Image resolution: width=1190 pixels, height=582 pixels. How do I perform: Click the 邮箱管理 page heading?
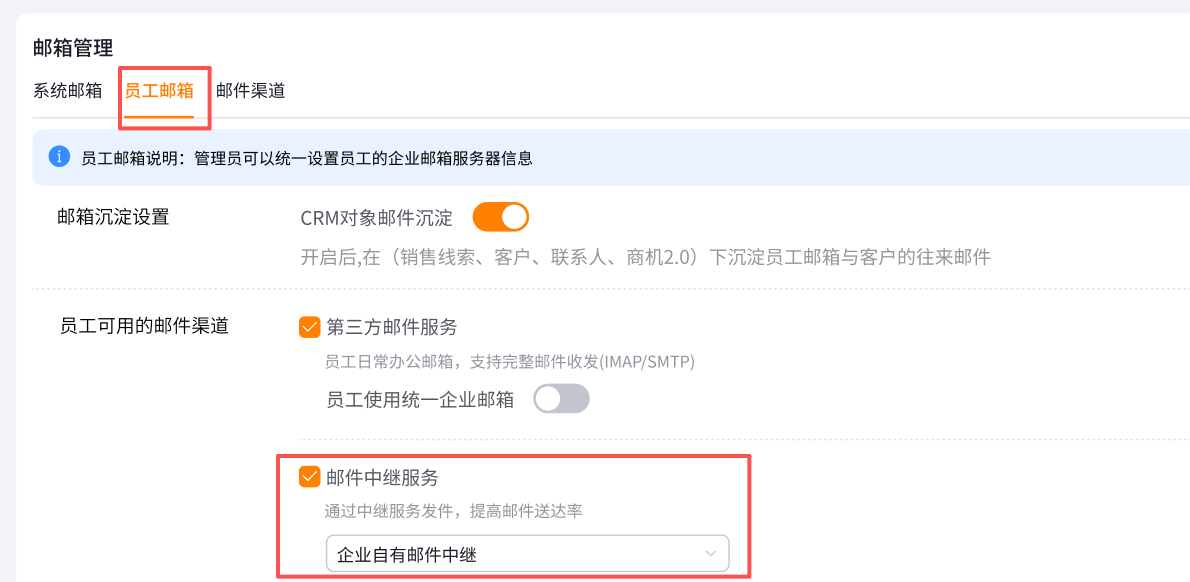pos(73,47)
